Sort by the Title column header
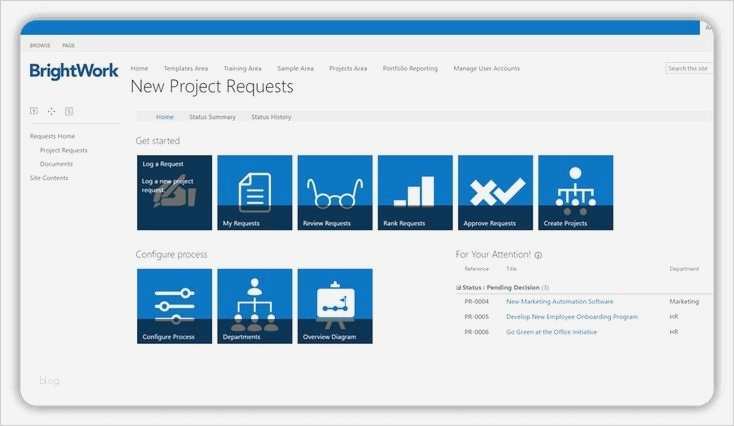Viewport: 734px width, 426px height. [x=511, y=269]
